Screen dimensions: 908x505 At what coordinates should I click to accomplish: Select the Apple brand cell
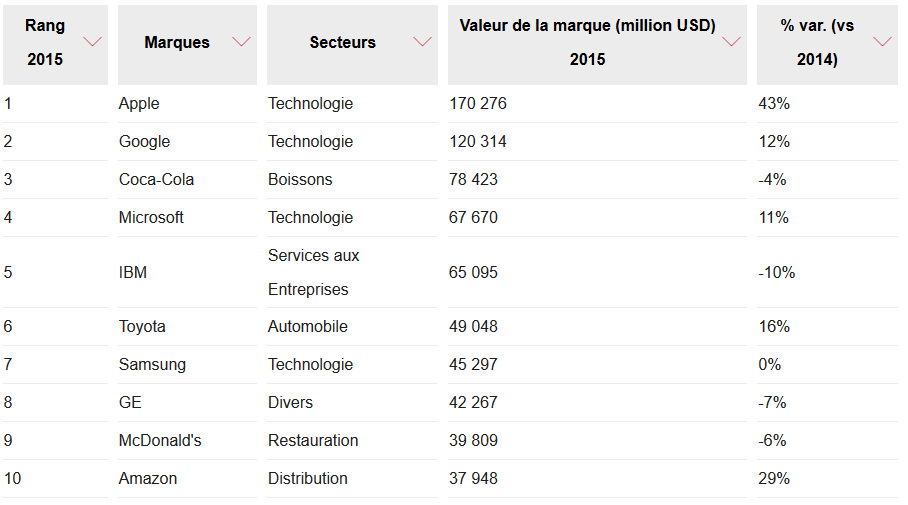pyautogui.click(x=139, y=104)
